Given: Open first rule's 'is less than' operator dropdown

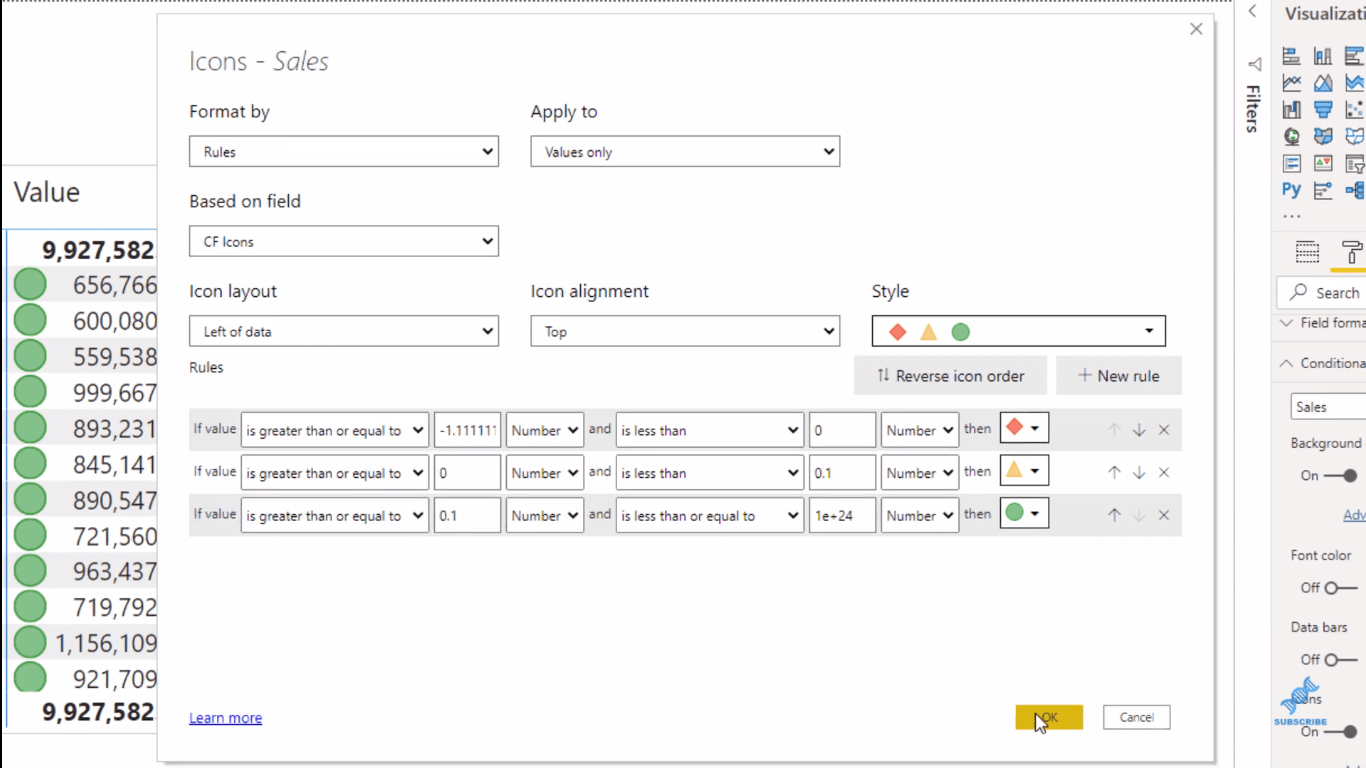Looking at the screenshot, I should pyautogui.click(x=710, y=430).
